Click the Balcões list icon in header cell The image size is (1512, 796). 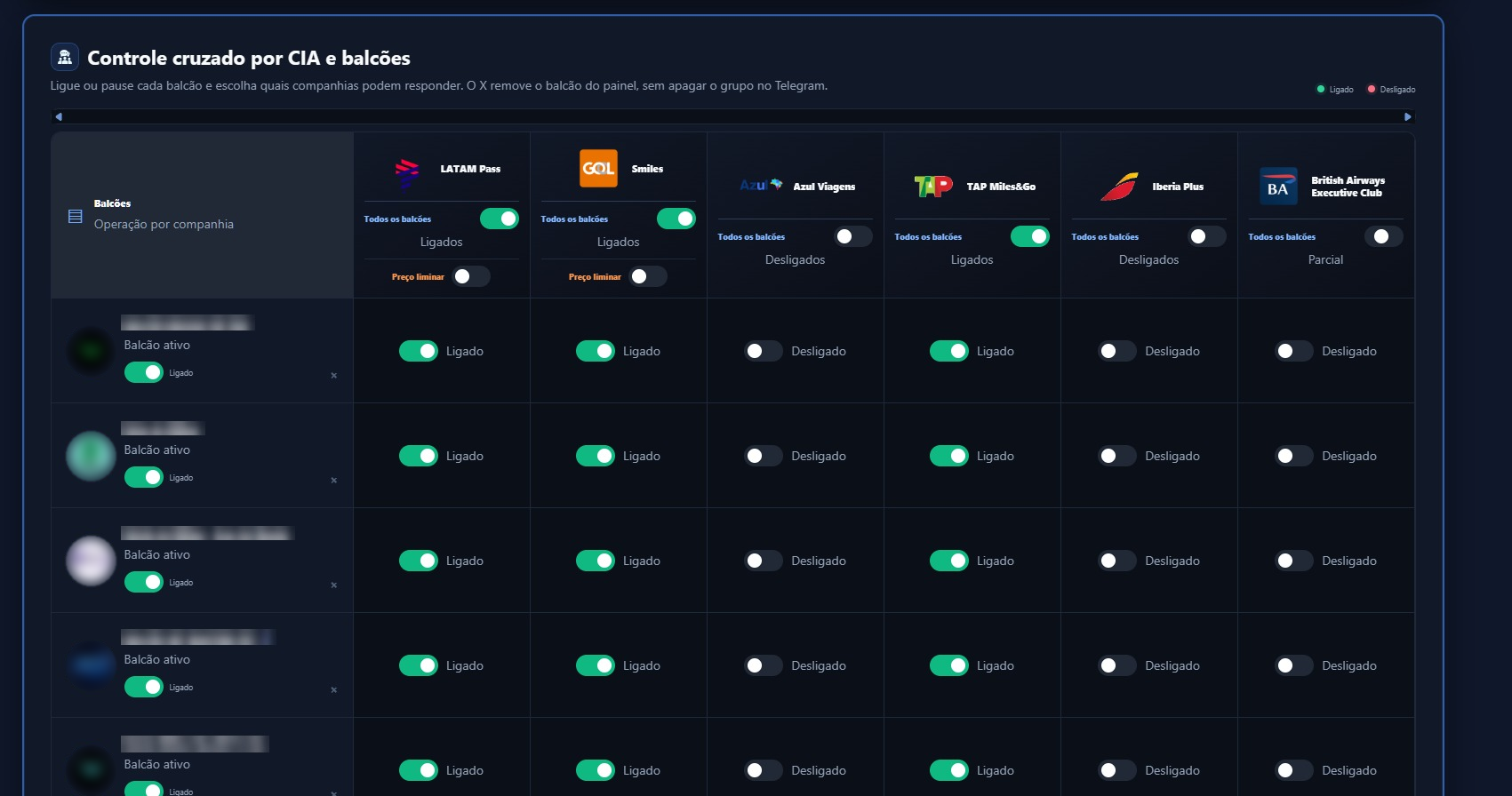pos(76,216)
